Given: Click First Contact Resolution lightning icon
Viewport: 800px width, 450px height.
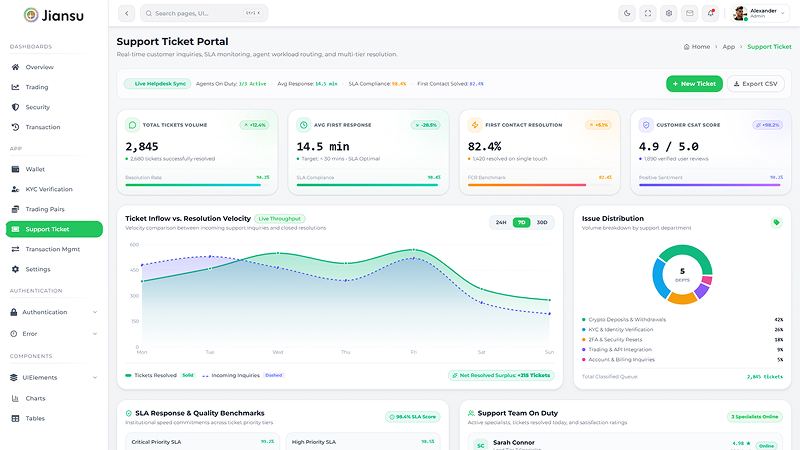Looking at the screenshot, I should point(475,125).
